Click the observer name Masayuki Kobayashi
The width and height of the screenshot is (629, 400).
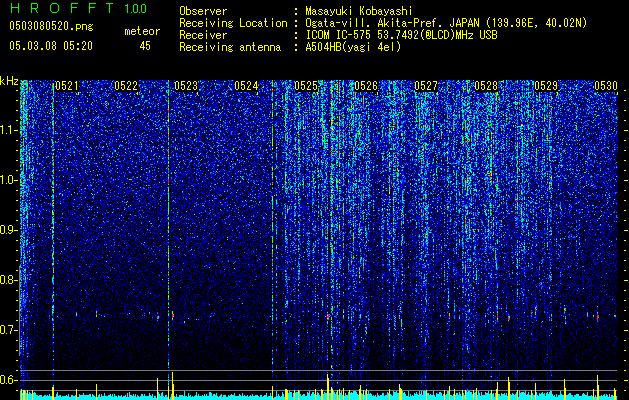[359, 11]
